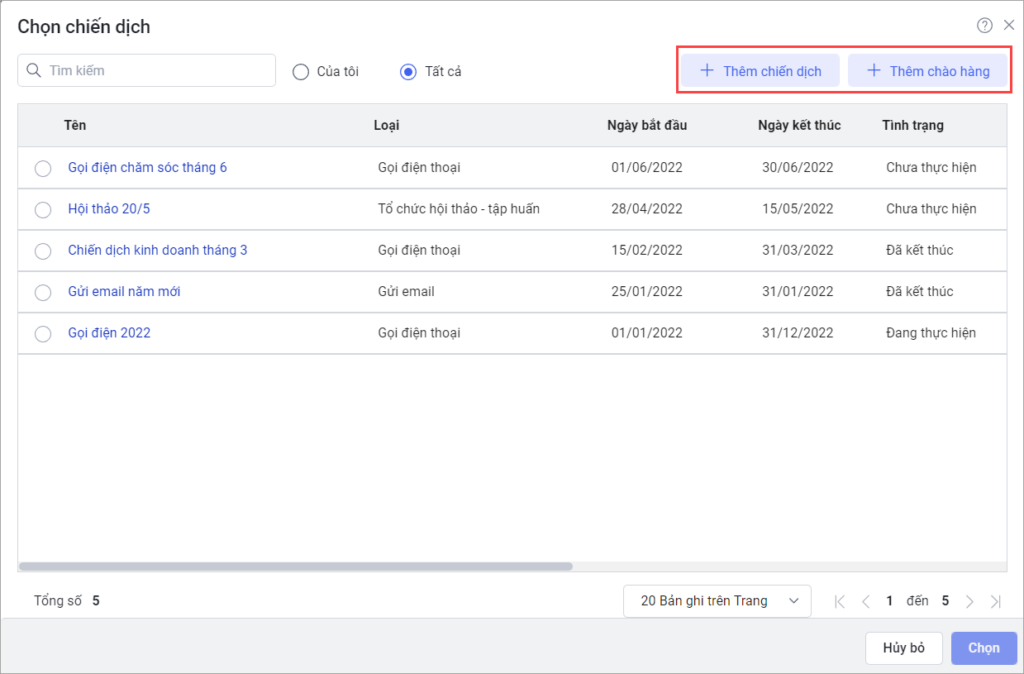
Task: Click the 30/06/2022 end date cell
Action: (797, 167)
